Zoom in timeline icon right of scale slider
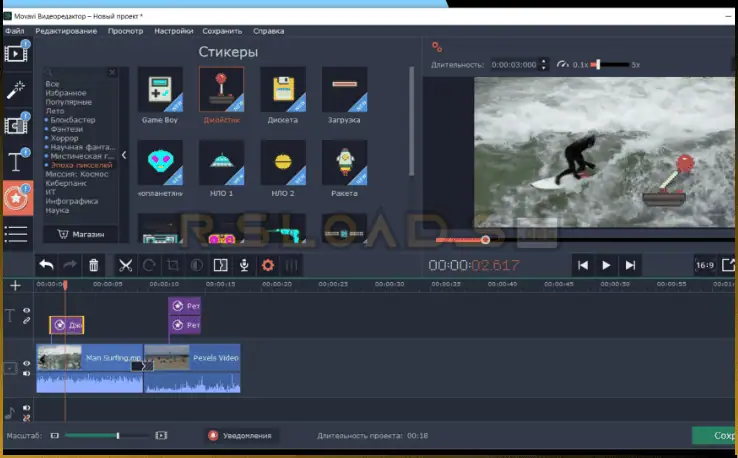 tap(161, 435)
